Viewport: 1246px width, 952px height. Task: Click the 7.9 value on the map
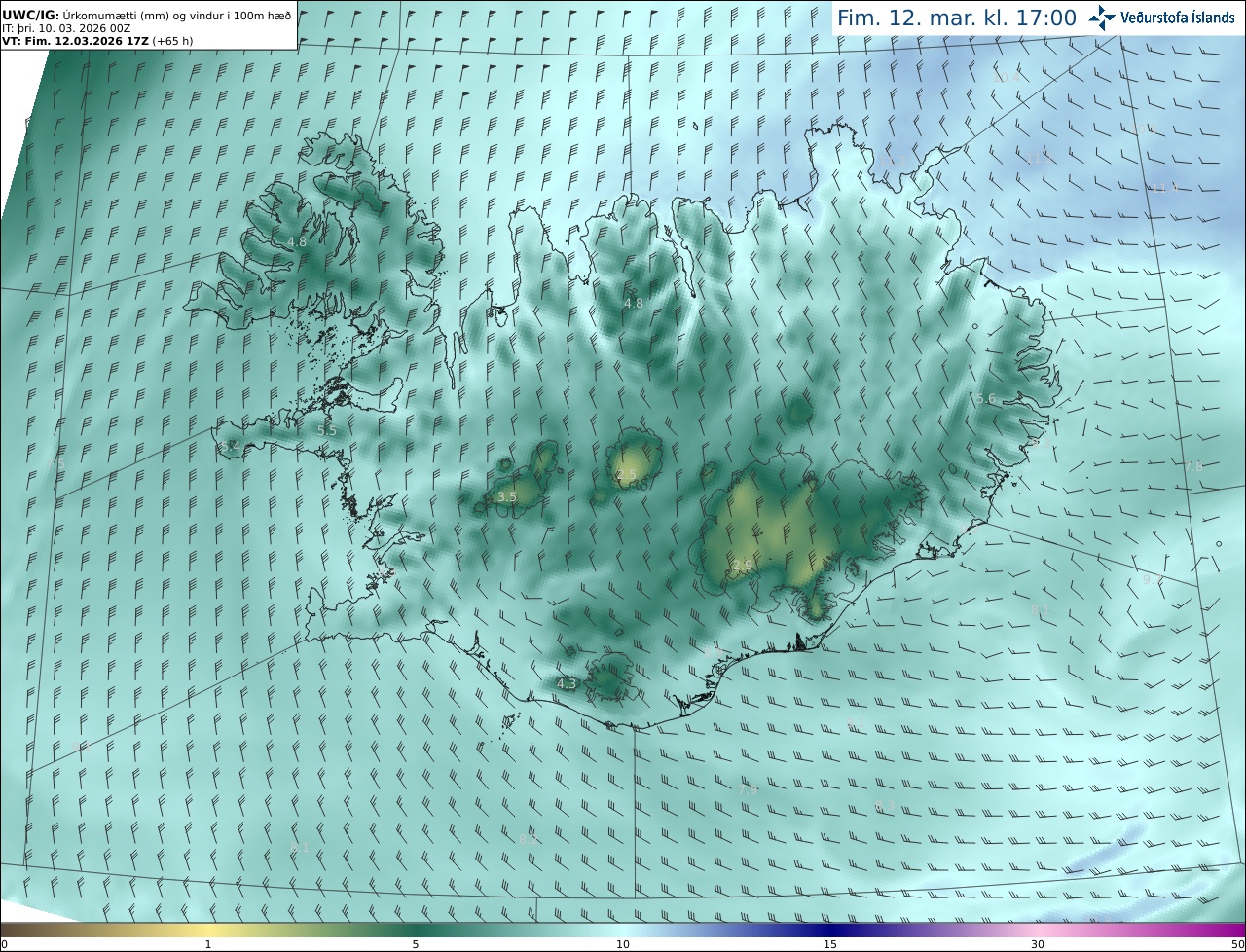click(x=748, y=789)
